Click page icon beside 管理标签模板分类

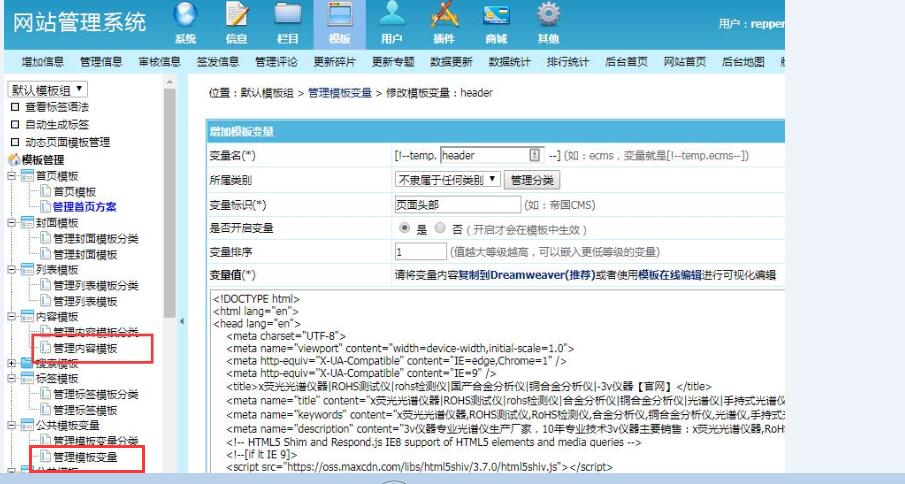click(45, 394)
